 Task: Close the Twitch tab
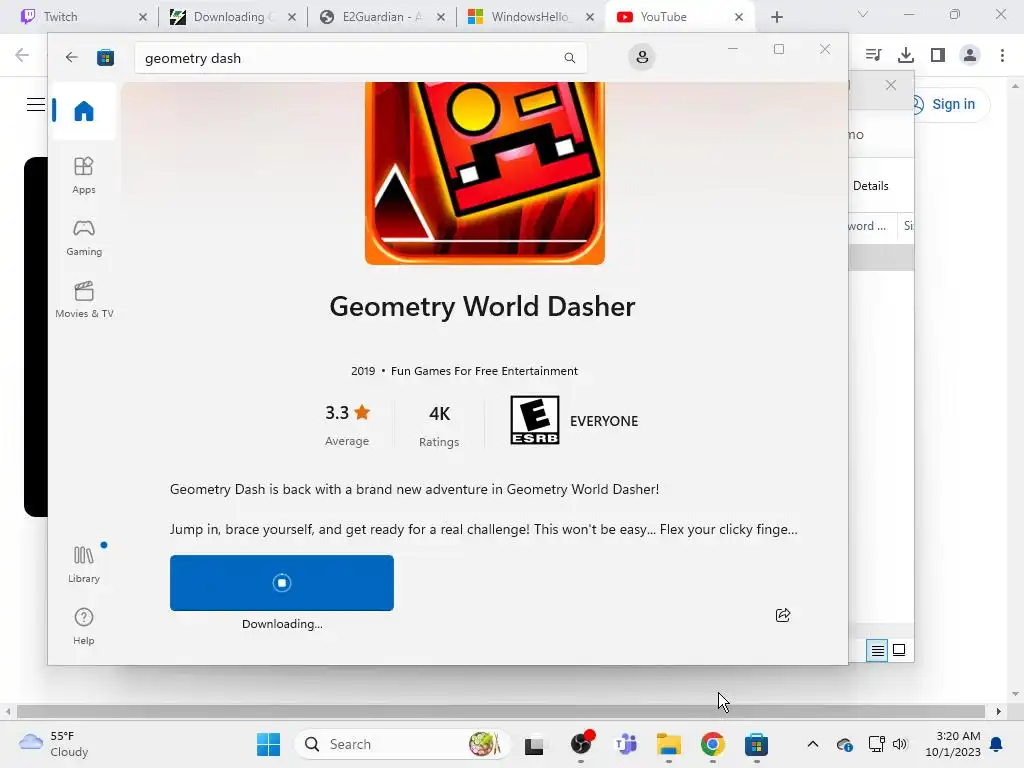tap(143, 17)
